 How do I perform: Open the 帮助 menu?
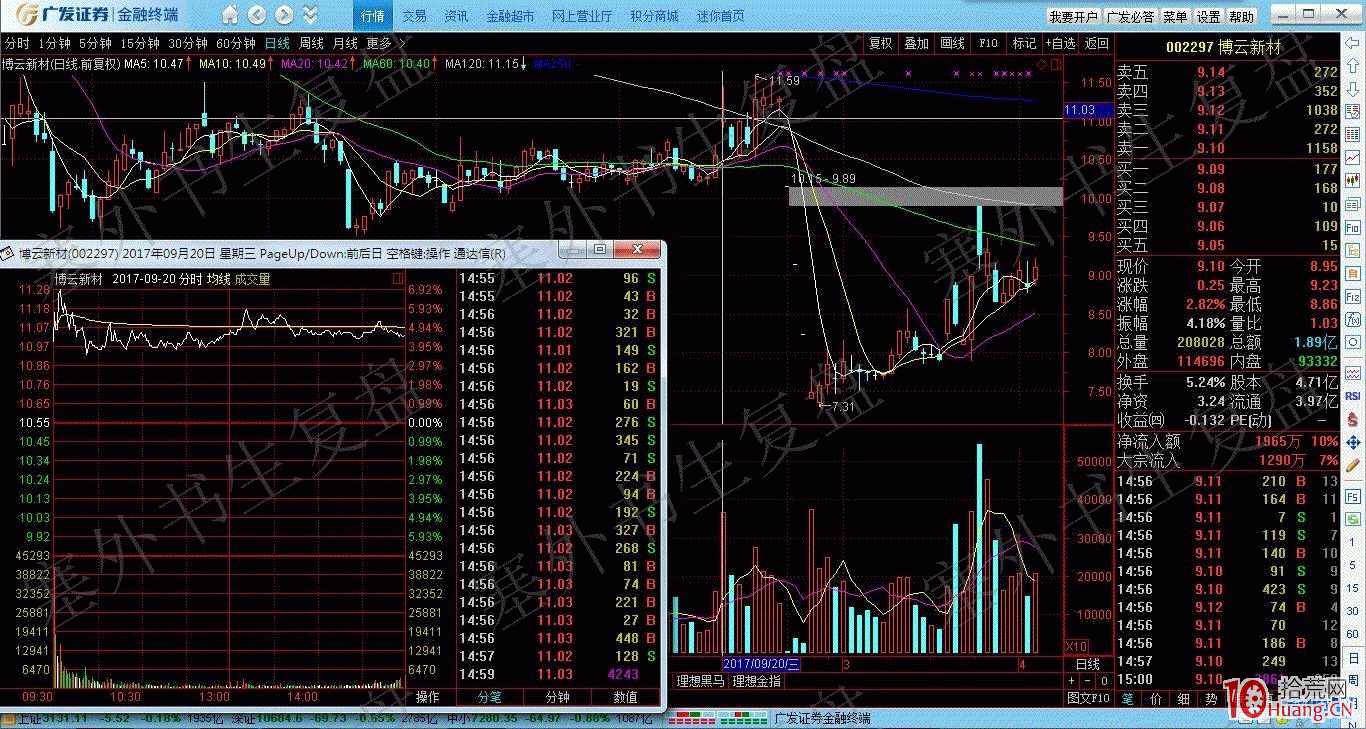point(1242,17)
